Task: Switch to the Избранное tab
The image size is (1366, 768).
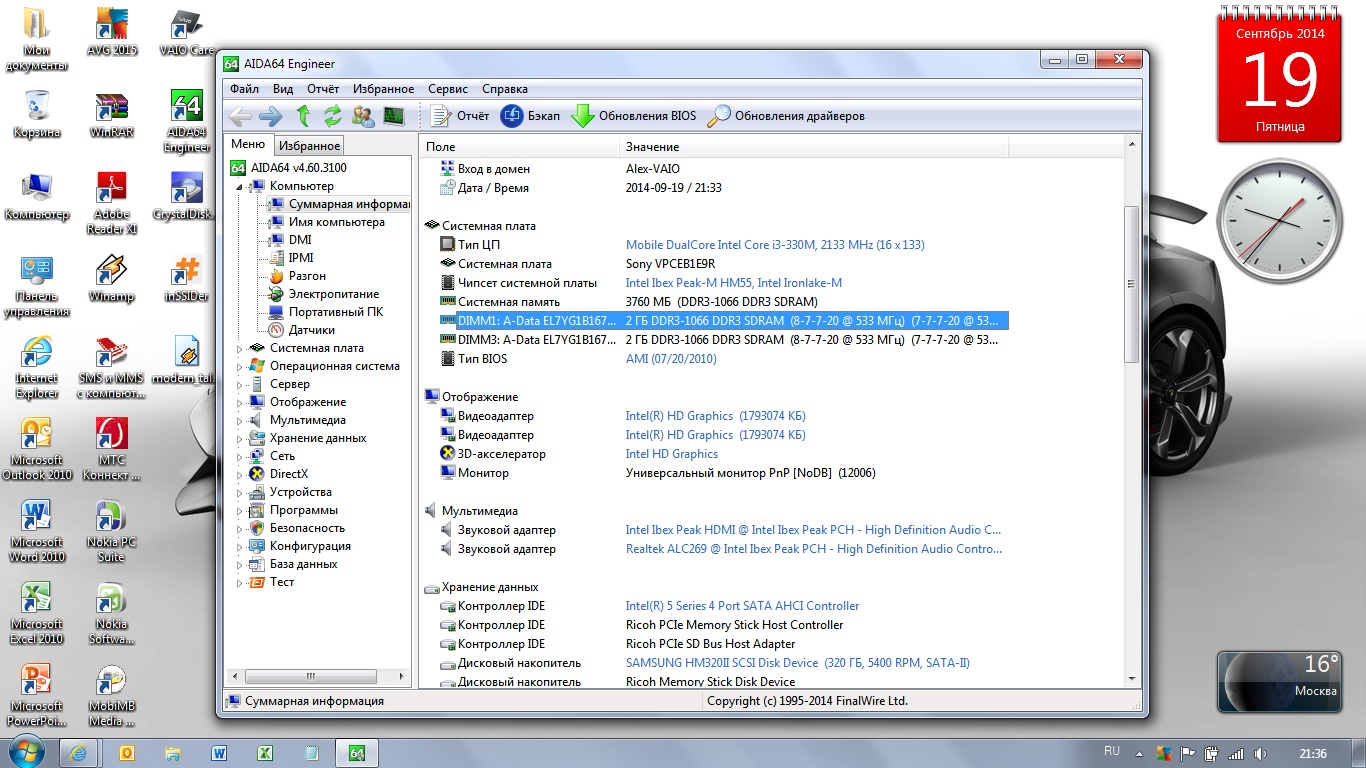Action: 309,146
